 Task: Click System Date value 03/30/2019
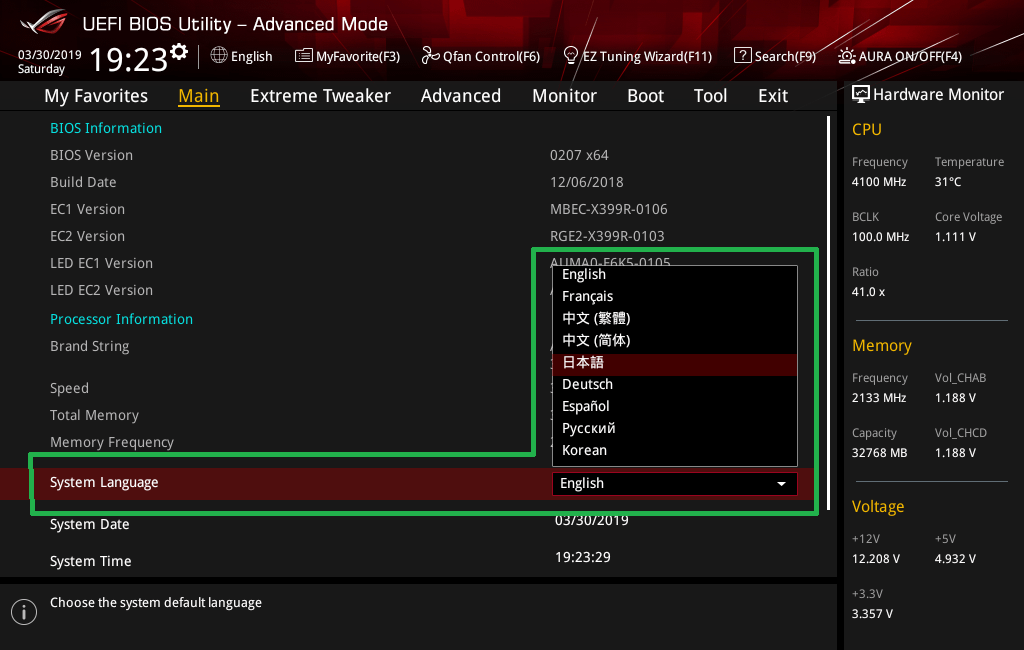tap(592, 521)
